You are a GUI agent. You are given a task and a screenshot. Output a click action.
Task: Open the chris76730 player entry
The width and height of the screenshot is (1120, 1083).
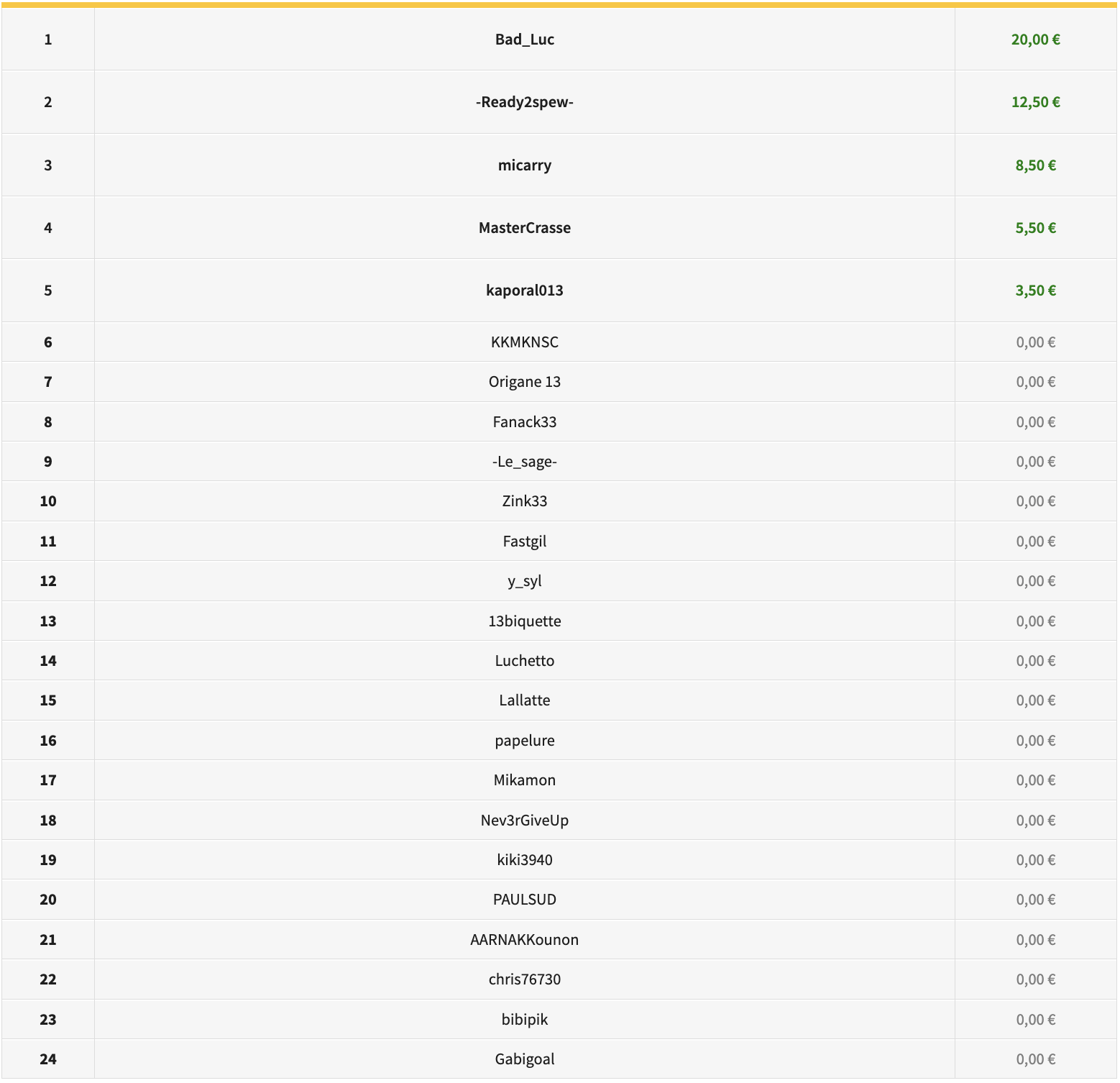tap(524, 979)
